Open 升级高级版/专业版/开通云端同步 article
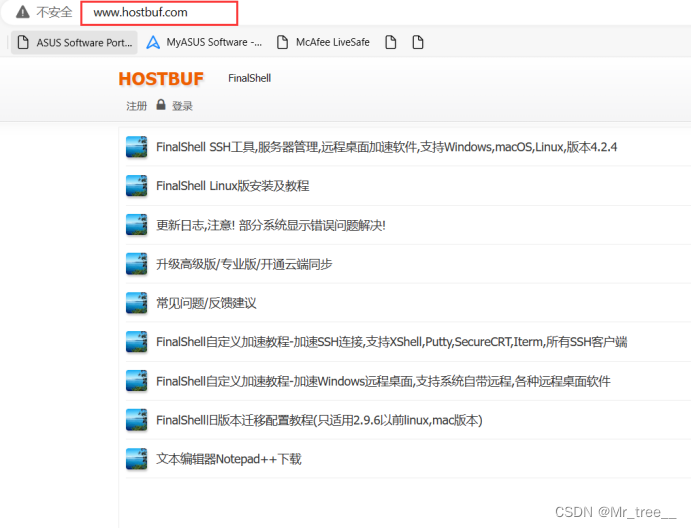 (x=244, y=264)
